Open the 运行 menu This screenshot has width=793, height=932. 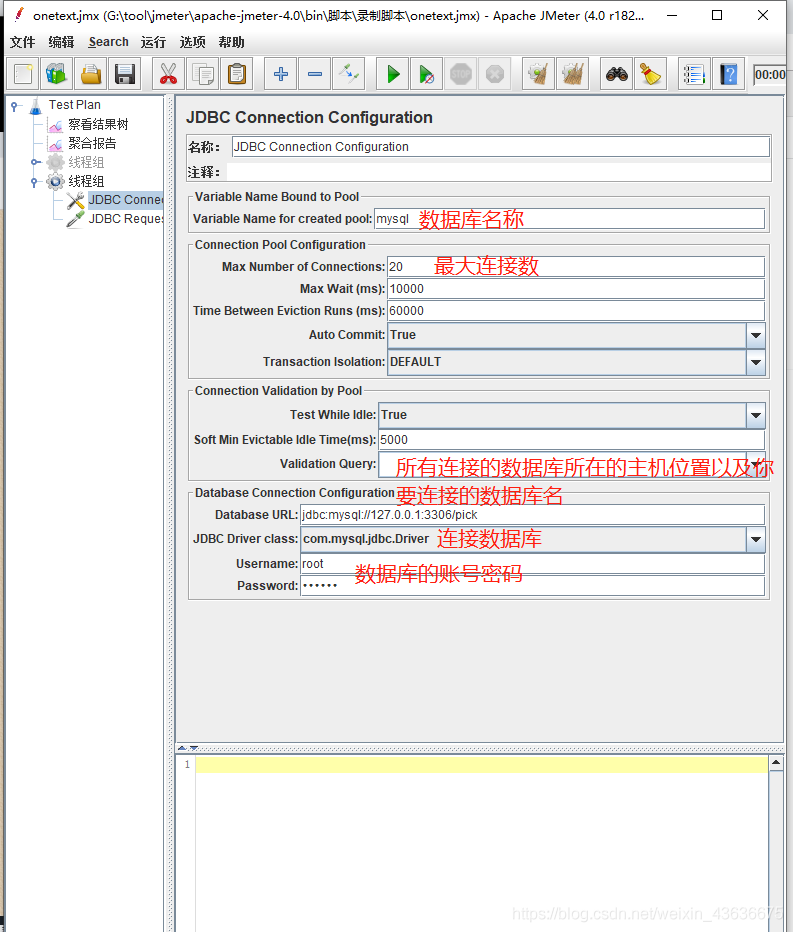[x=153, y=42]
